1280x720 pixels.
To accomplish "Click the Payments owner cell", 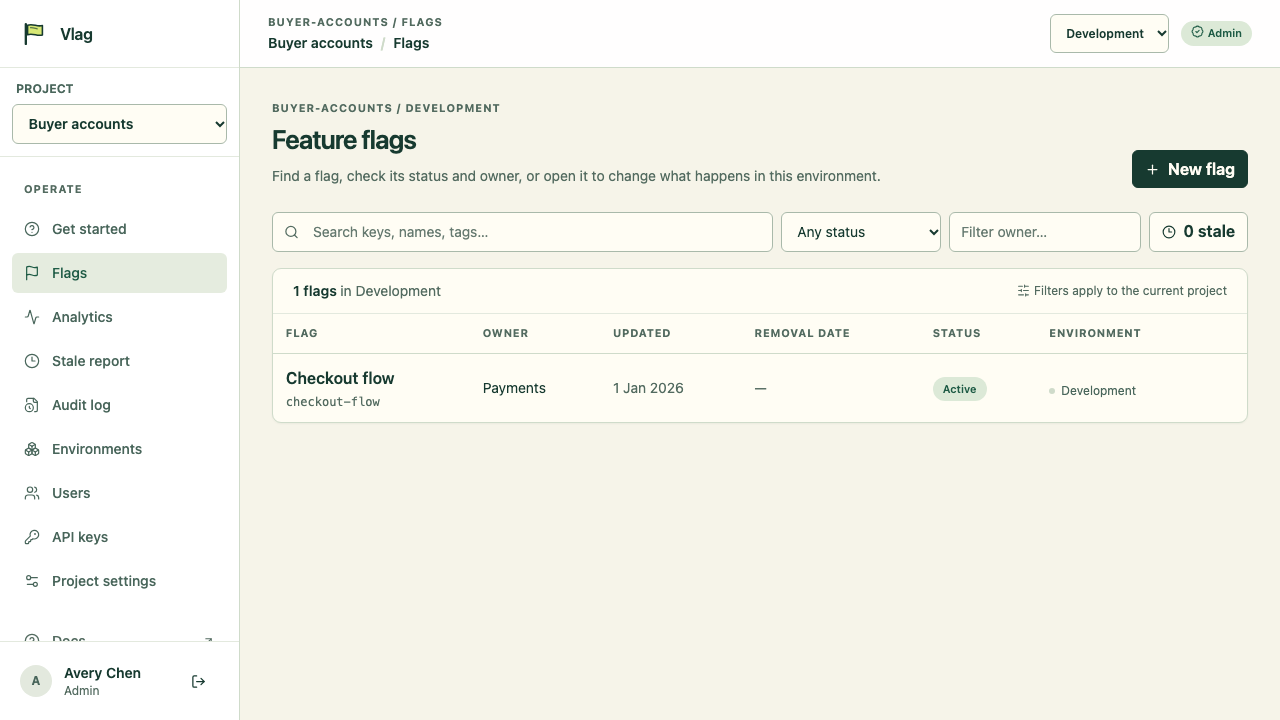I will [x=514, y=388].
